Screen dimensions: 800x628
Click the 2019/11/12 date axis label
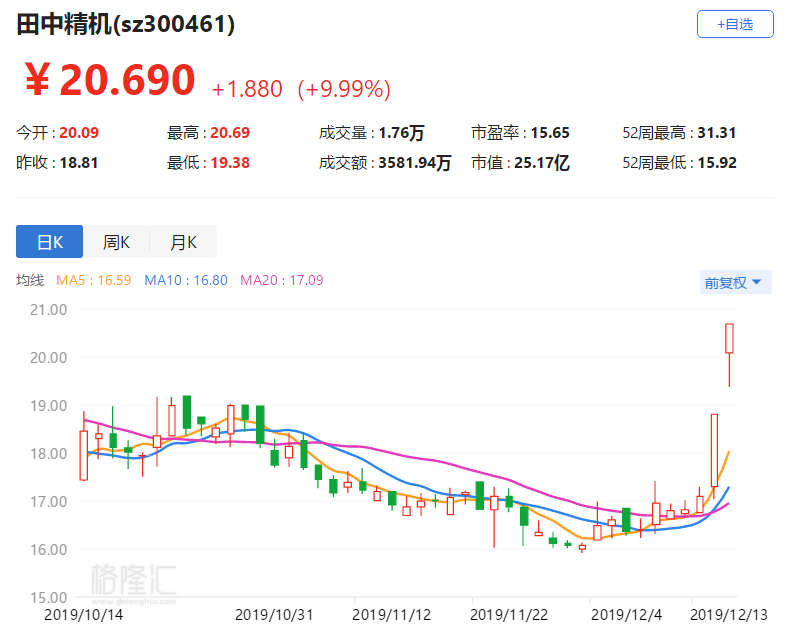(392, 615)
